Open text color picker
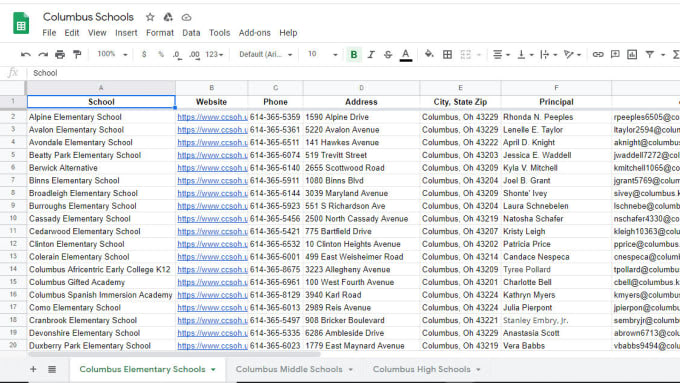This screenshot has height=383, width=680. tap(405, 55)
